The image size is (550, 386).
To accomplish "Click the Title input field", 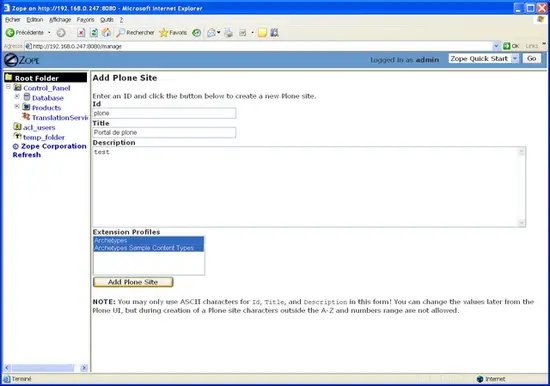I will tap(164, 133).
